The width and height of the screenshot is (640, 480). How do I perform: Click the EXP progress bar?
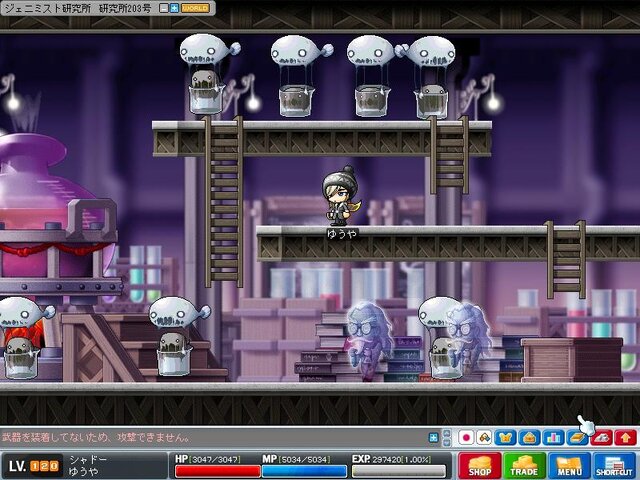click(399, 471)
